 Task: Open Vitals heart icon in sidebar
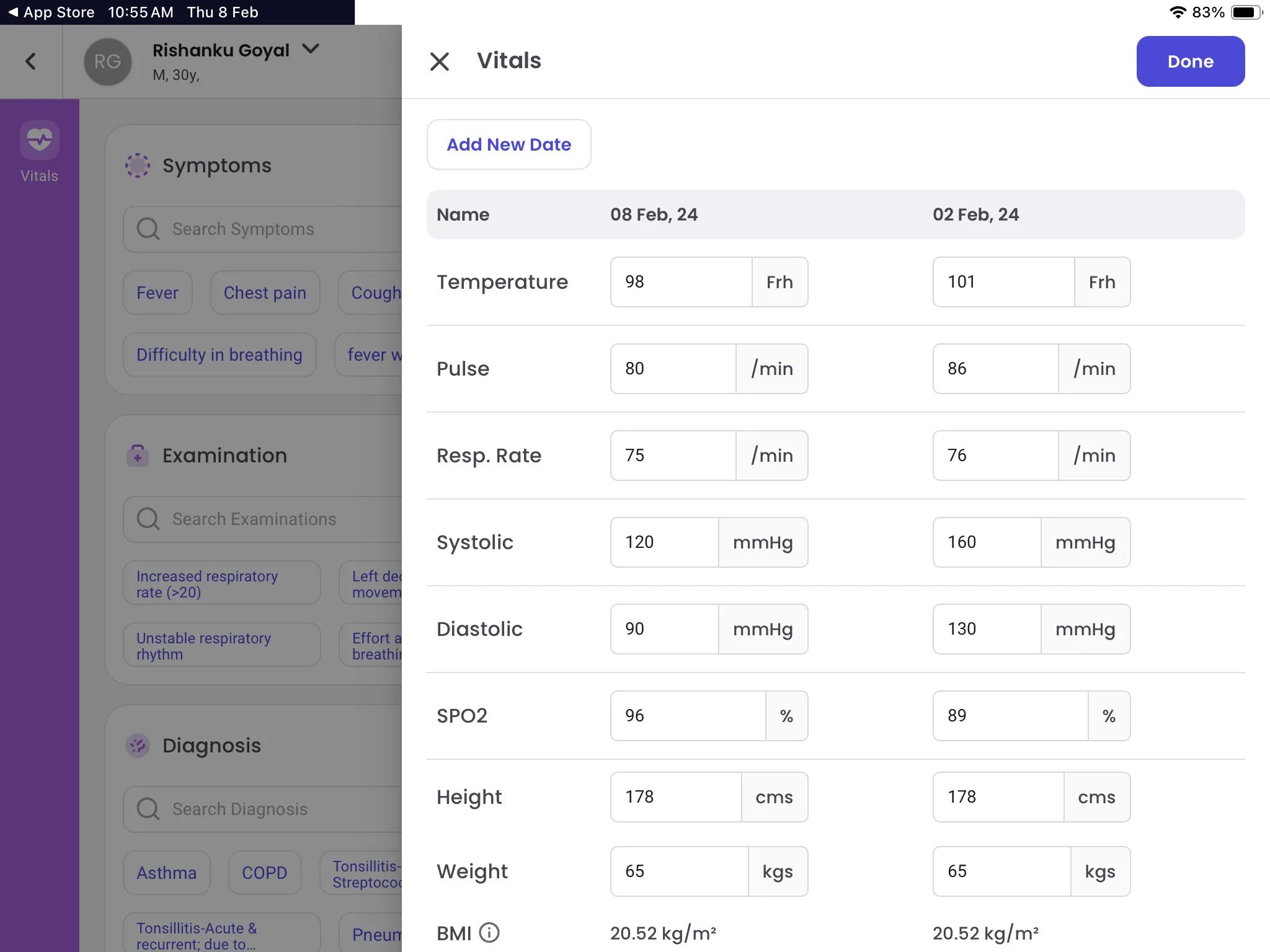[x=40, y=140]
